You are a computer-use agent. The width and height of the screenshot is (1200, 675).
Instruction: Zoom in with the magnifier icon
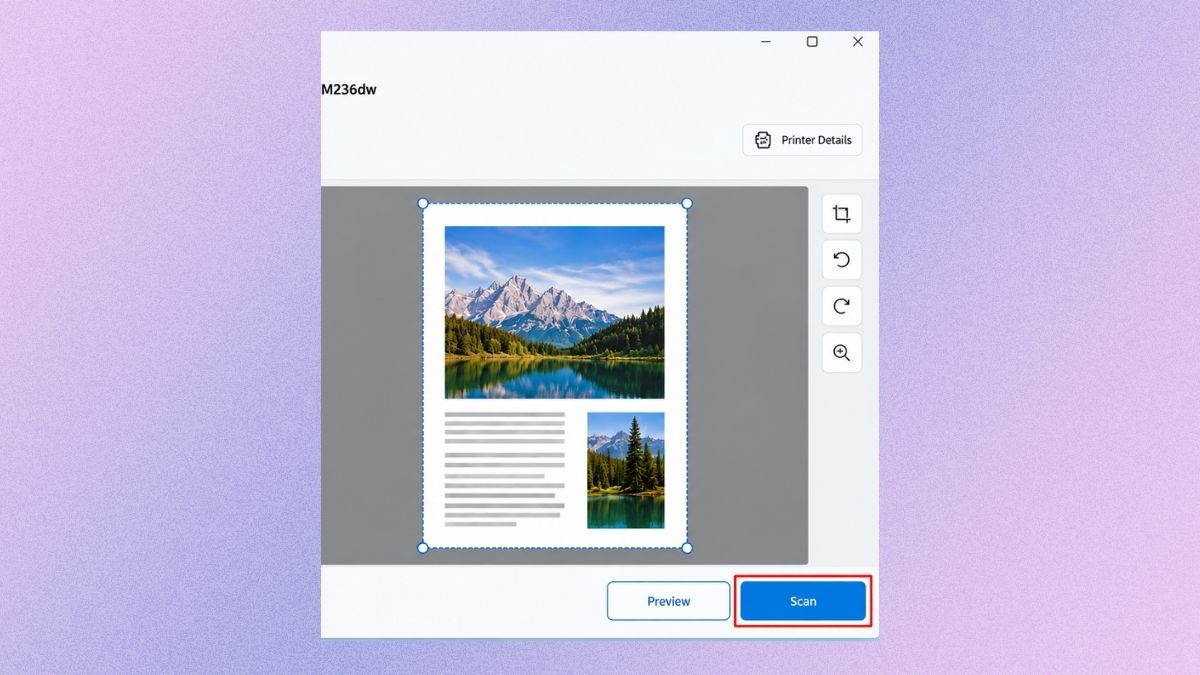(842, 353)
